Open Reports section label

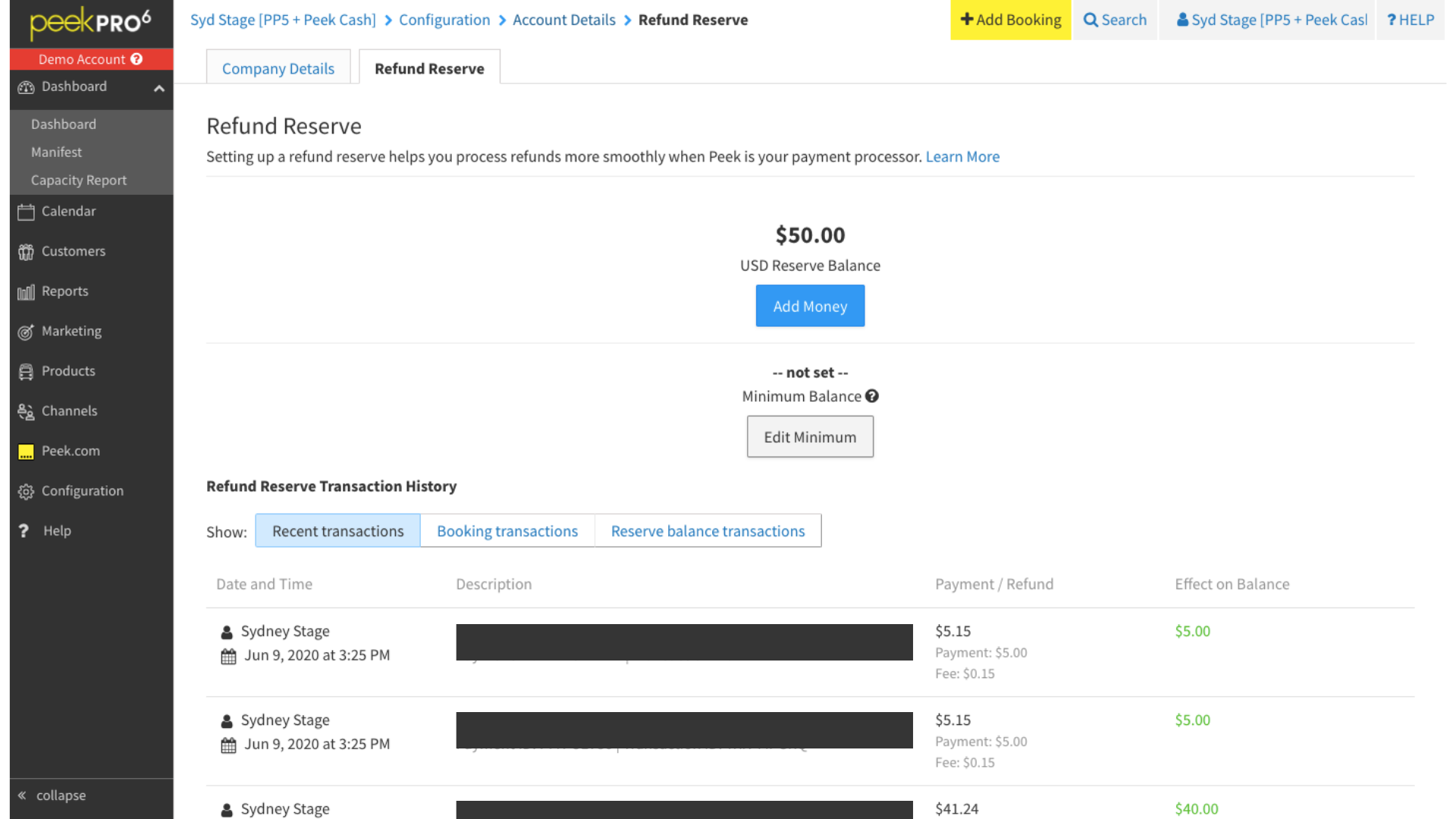(65, 291)
